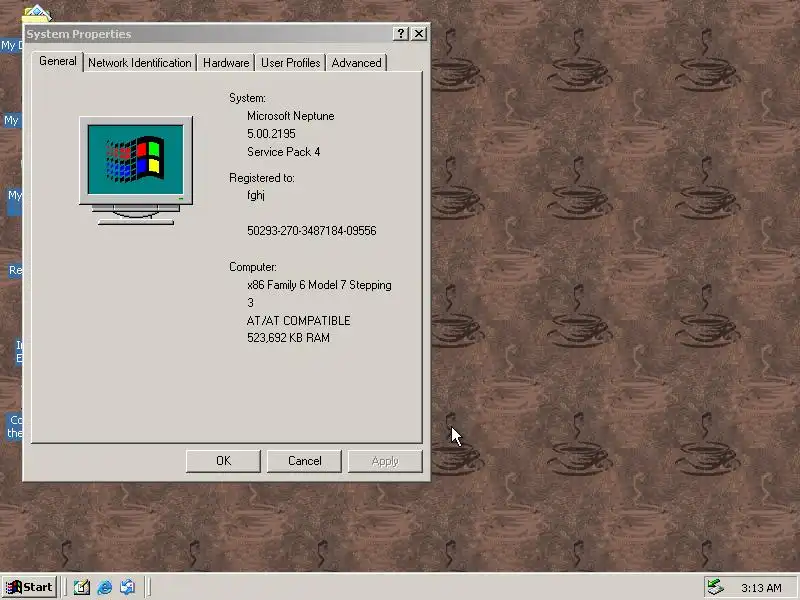The height and width of the screenshot is (600, 800).
Task: Click product ID '50293-270-3487184-09556'
Action: click(x=312, y=231)
